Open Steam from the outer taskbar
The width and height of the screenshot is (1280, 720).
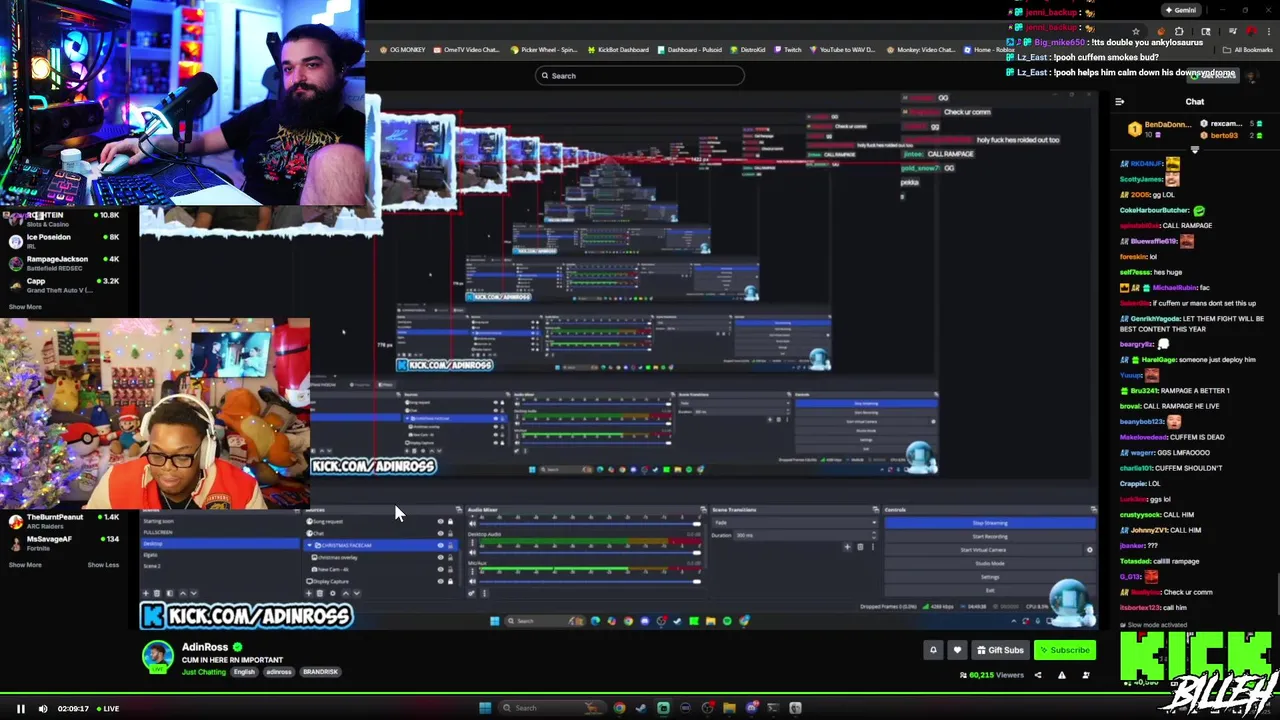pyautogui.click(x=641, y=708)
